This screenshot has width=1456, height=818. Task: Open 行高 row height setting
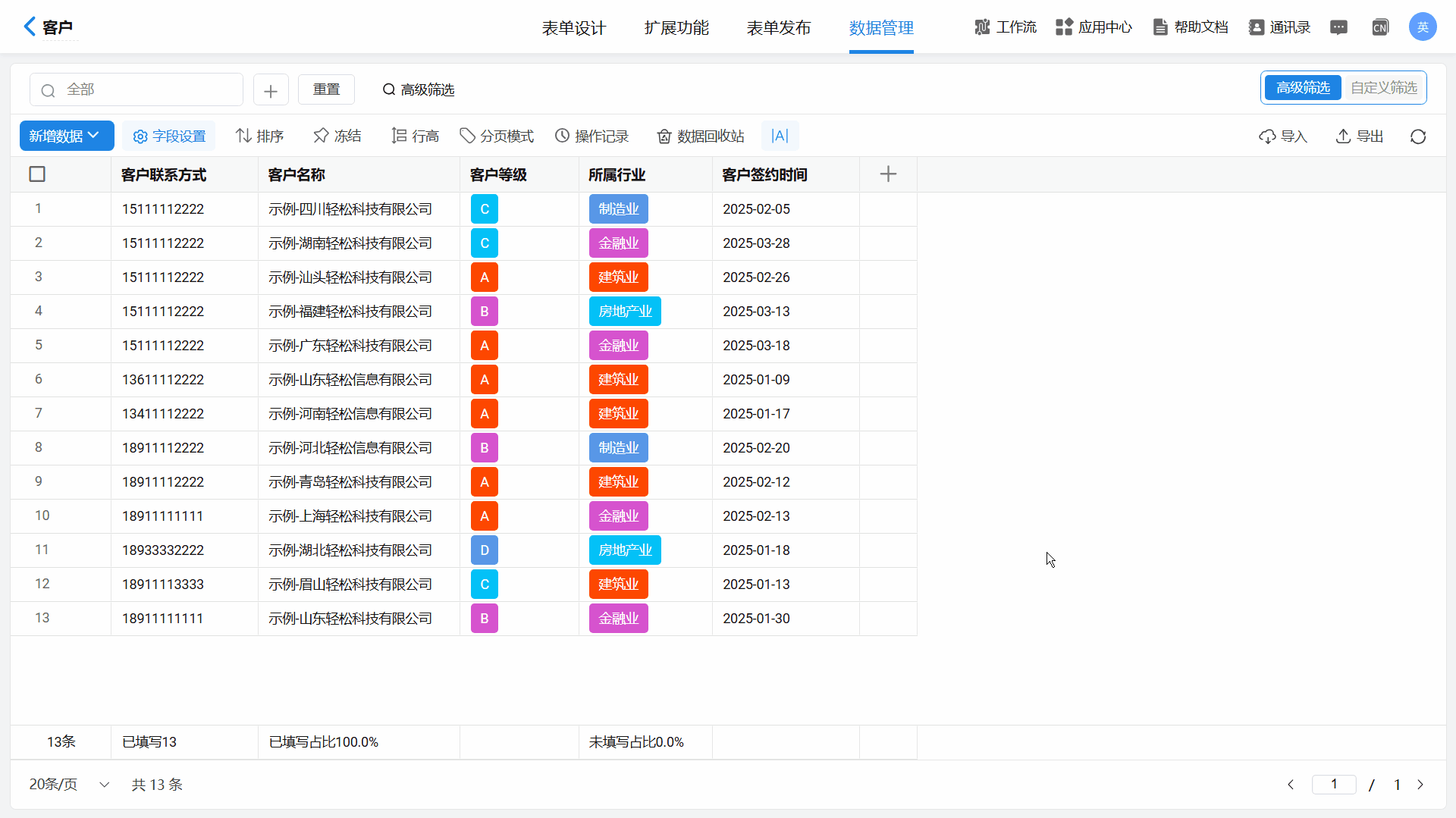[416, 136]
